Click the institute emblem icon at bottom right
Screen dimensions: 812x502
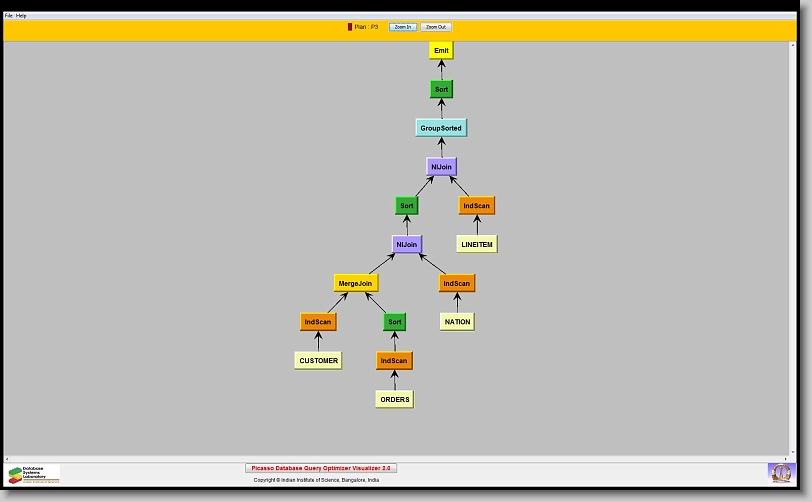(x=779, y=472)
